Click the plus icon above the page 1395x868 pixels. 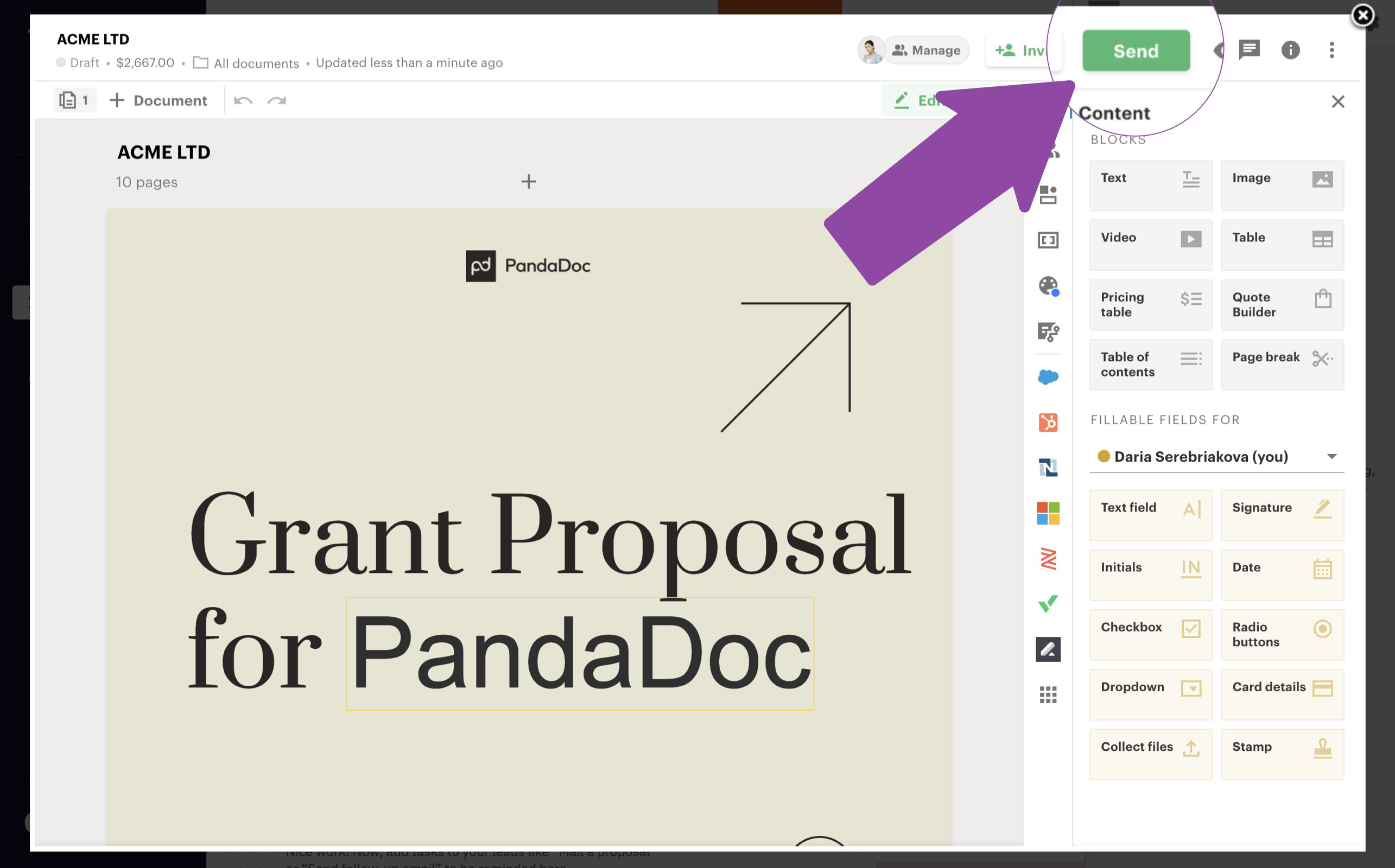coord(528,181)
